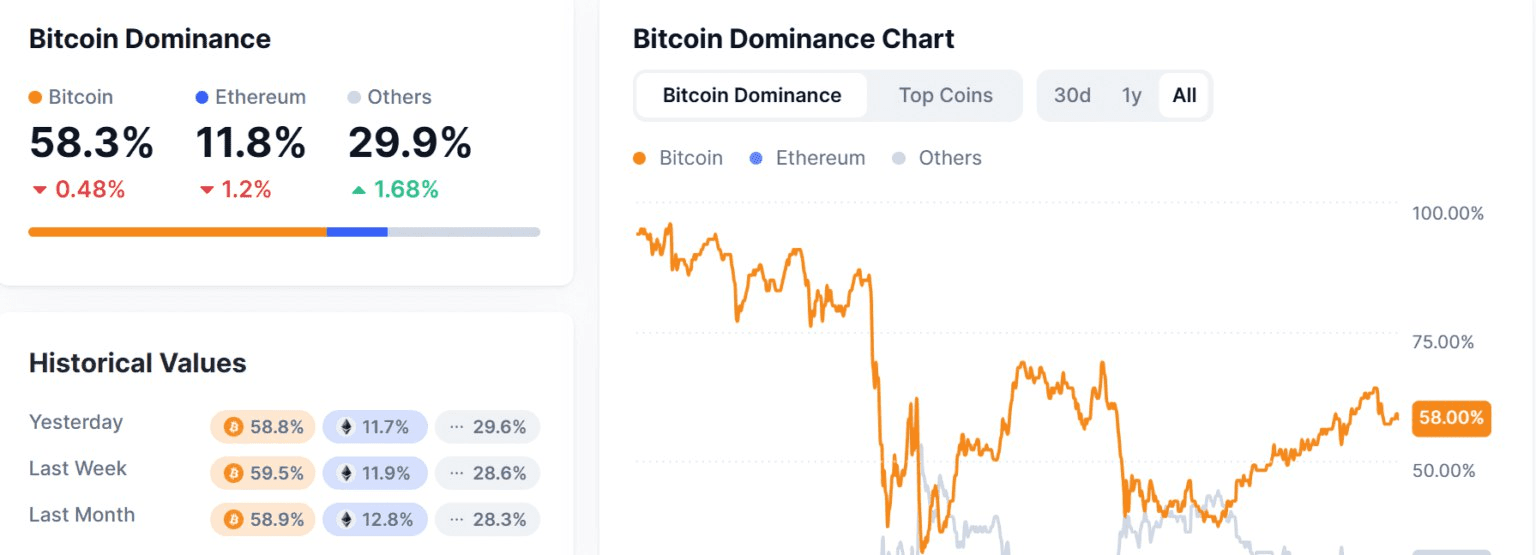Select Bitcoin Dominance chart tab
This screenshot has height=555, width=1536.
coord(752,96)
